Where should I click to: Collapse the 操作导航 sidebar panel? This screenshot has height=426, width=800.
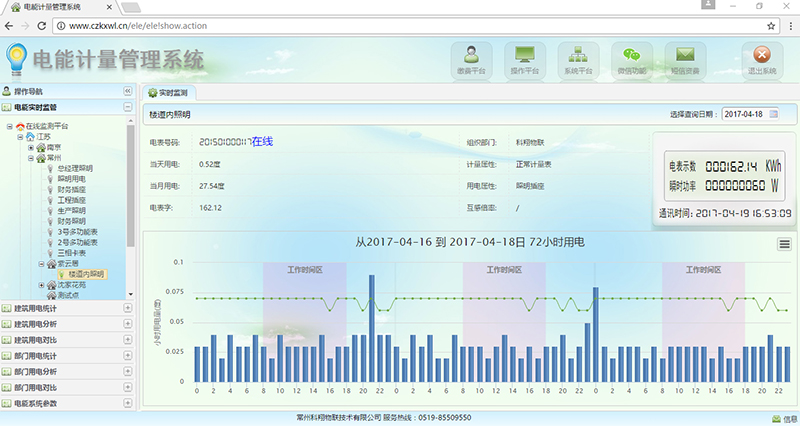tap(128, 91)
